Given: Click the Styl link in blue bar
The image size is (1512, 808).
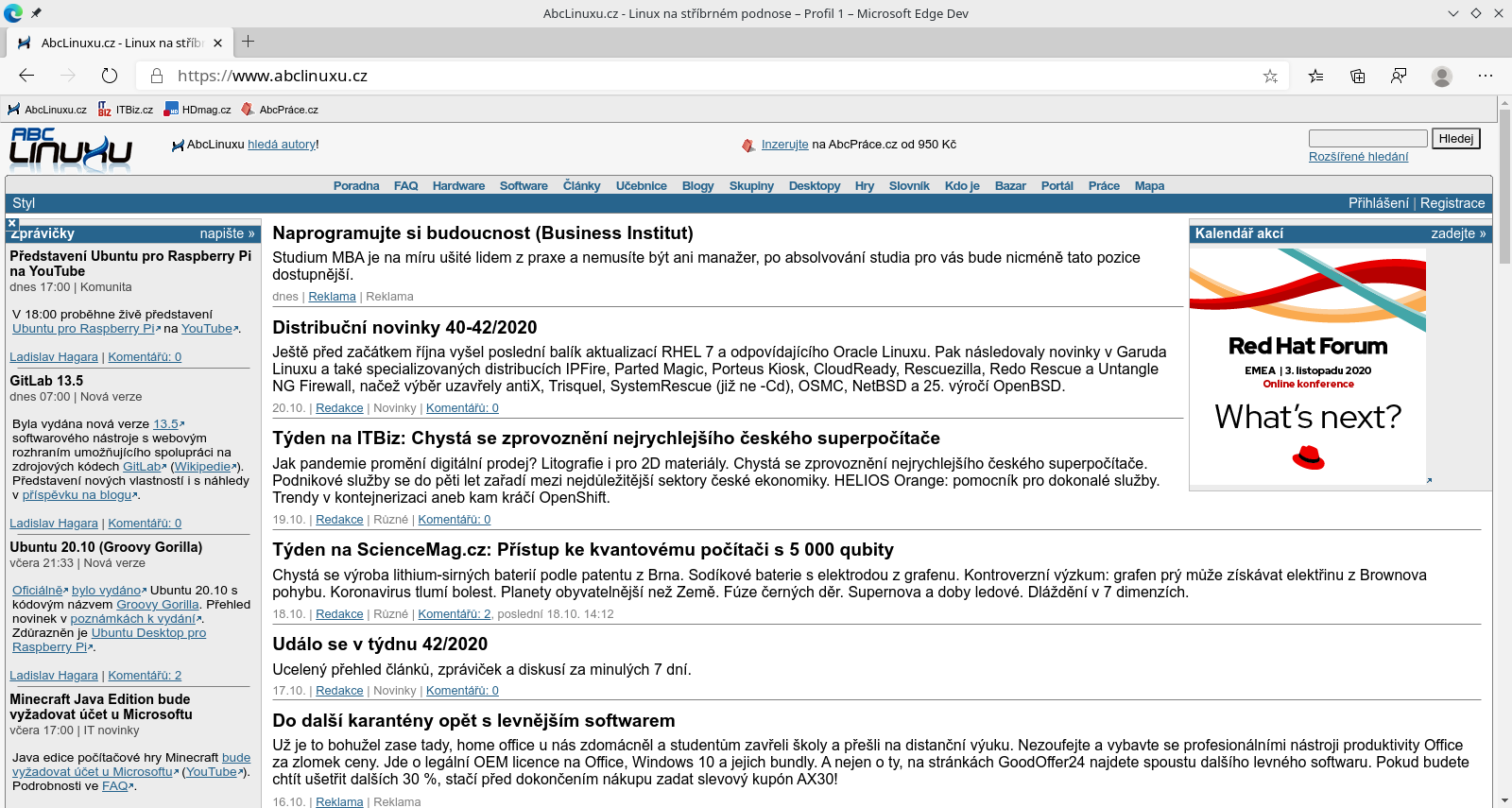Looking at the screenshot, I should pyautogui.click(x=24, y=203).
